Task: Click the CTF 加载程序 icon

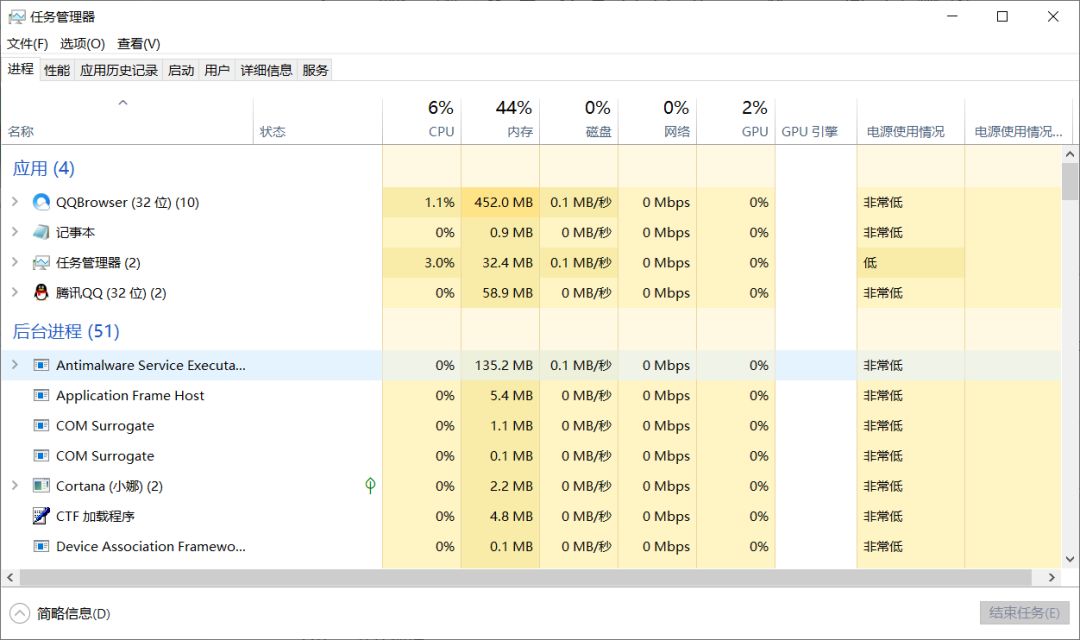Action: point(41,516)
